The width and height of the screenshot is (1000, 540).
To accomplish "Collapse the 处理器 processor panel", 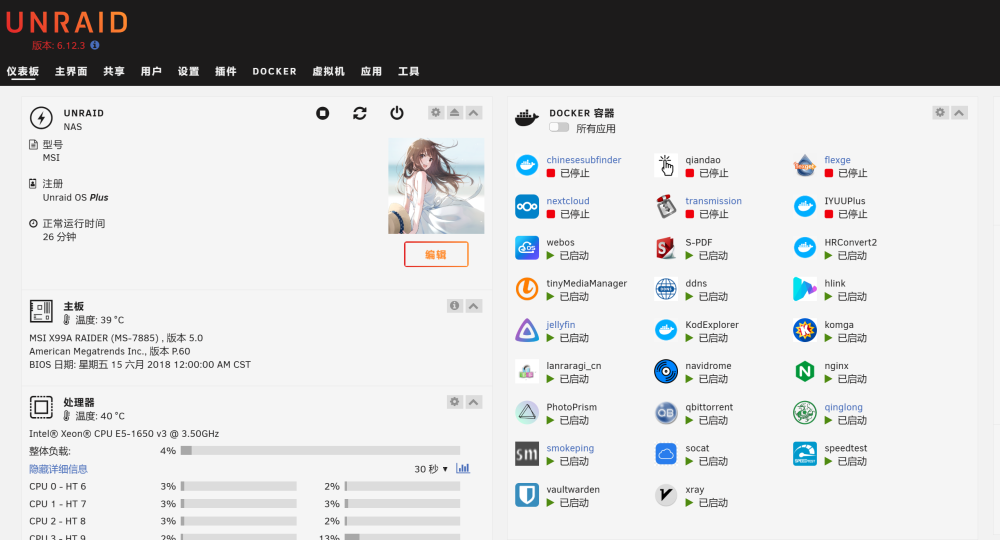I will pos(474,402).
